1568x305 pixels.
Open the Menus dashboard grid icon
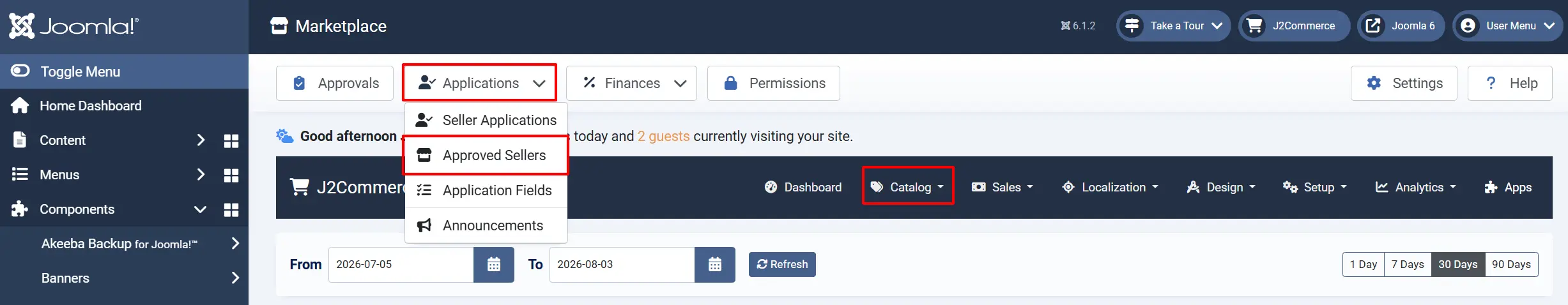tap(231, 175)
